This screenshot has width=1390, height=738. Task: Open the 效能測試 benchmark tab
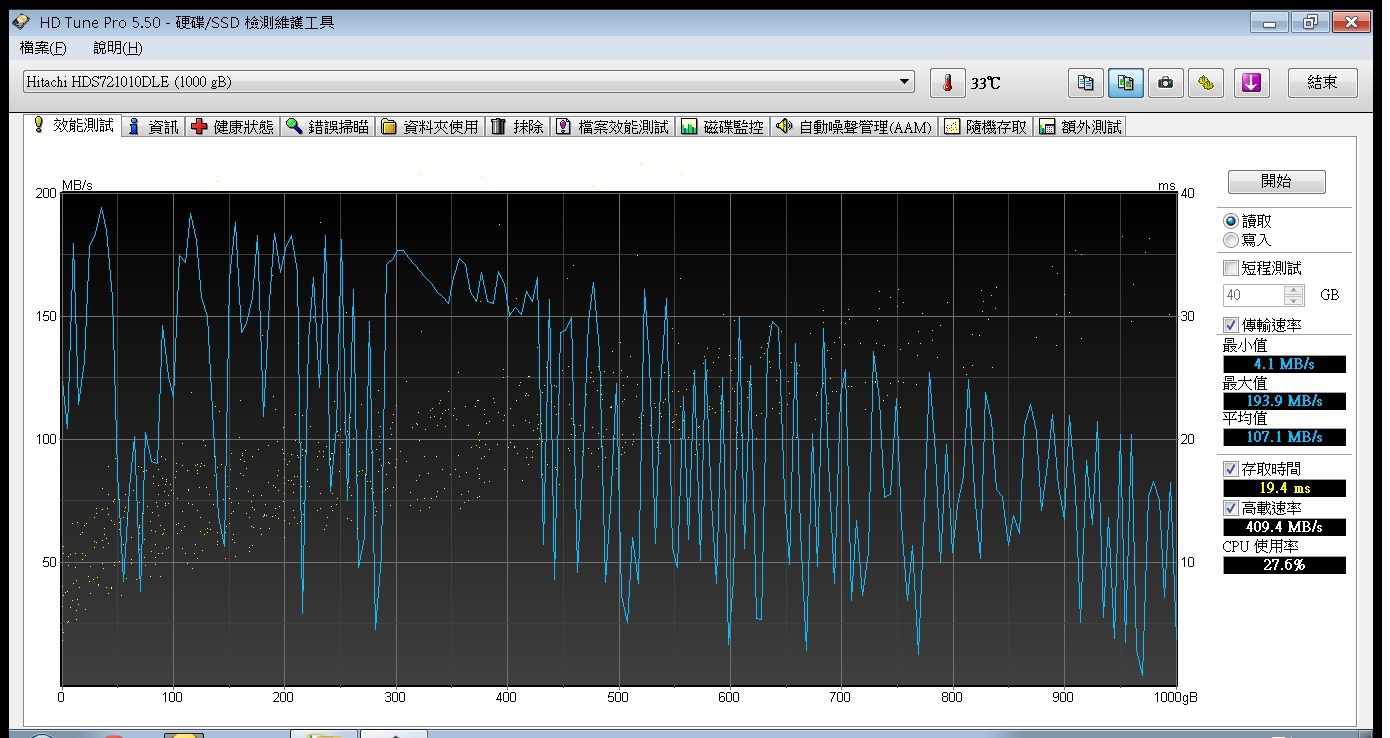(74, 126)
